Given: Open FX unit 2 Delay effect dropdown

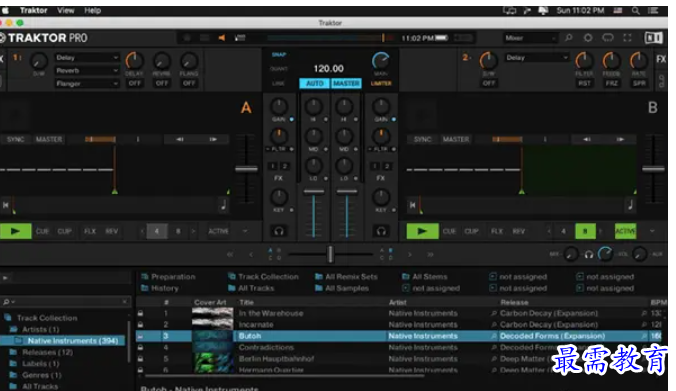Looking at the screenshot, I should point(537,57).
